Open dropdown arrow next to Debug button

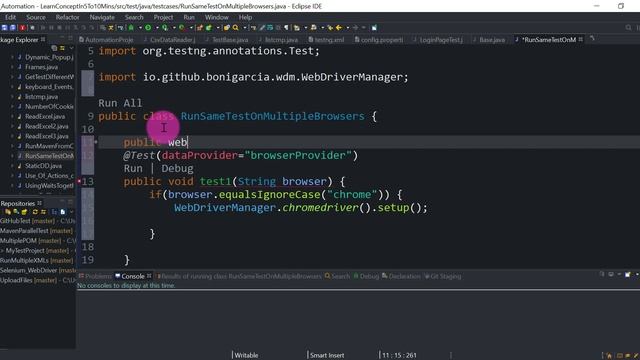(140, 28)
